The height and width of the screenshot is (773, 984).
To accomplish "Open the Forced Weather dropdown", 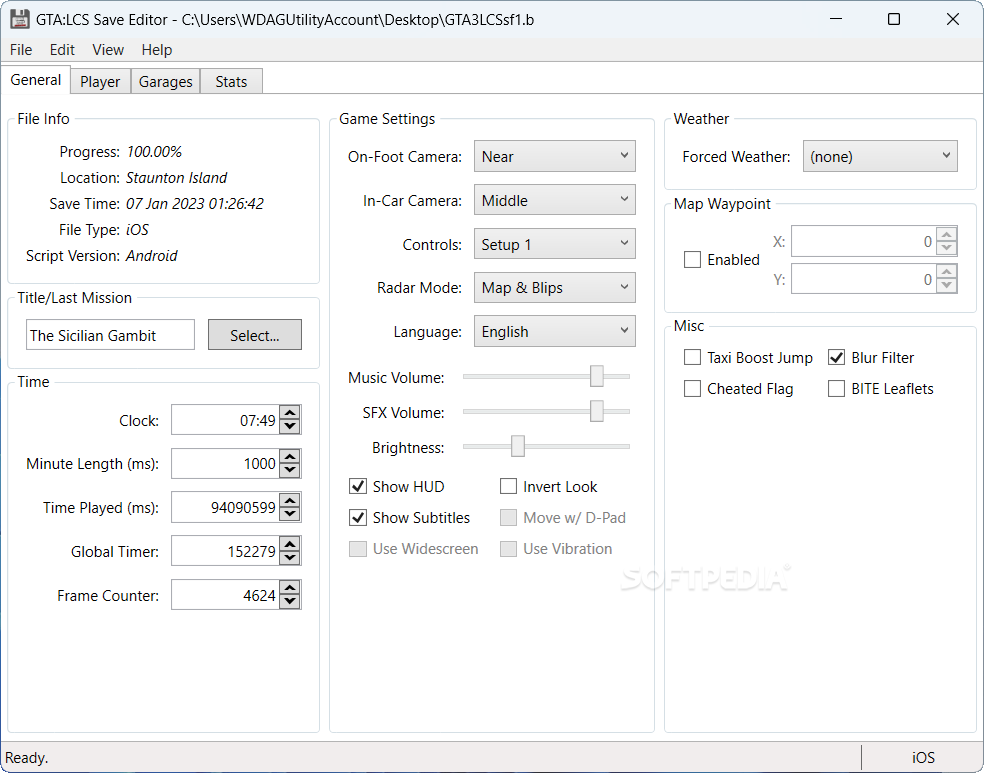I will (880, 156).
